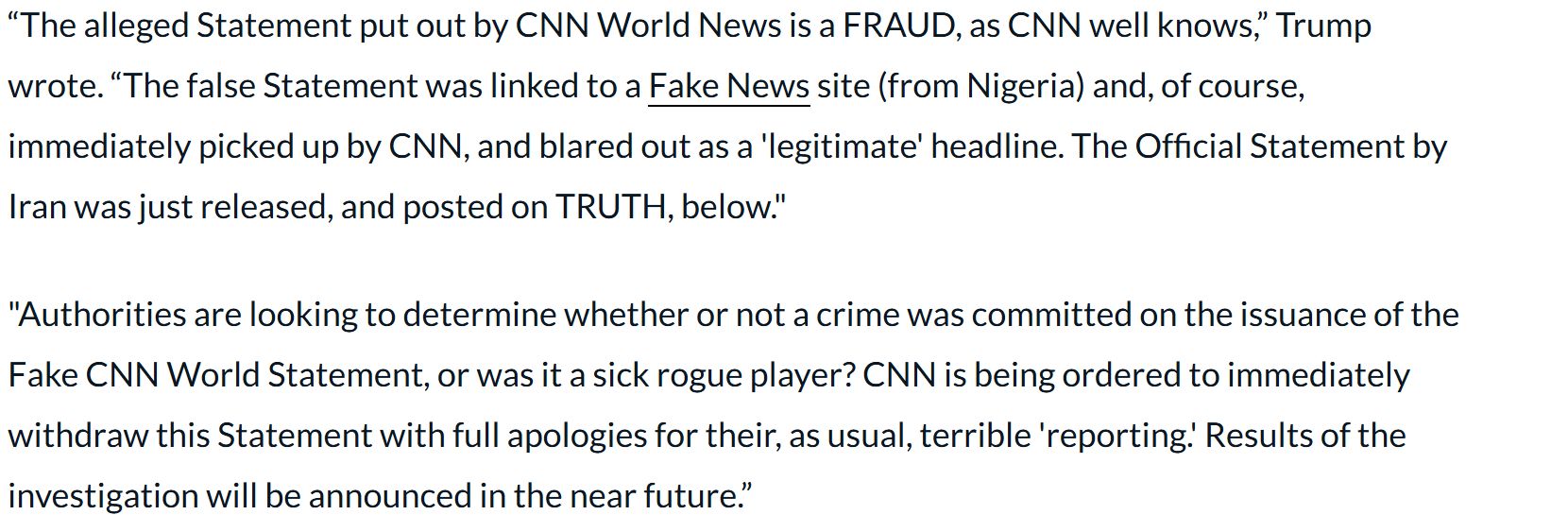Click the word 'TRUTH' in the first paragraph
The width and height of the screenshot is (1568, 532).
611,208
